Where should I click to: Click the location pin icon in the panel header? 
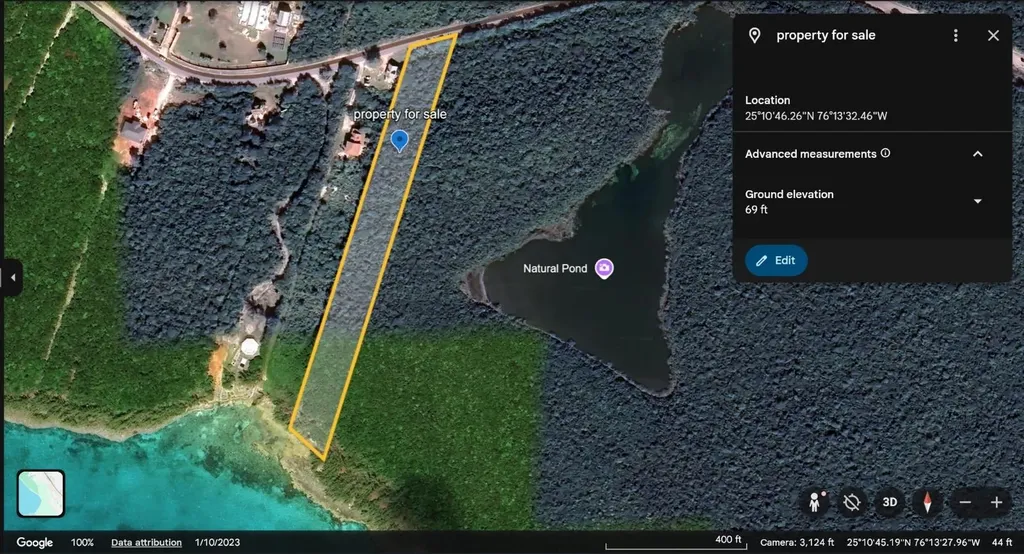click(754, 35)
